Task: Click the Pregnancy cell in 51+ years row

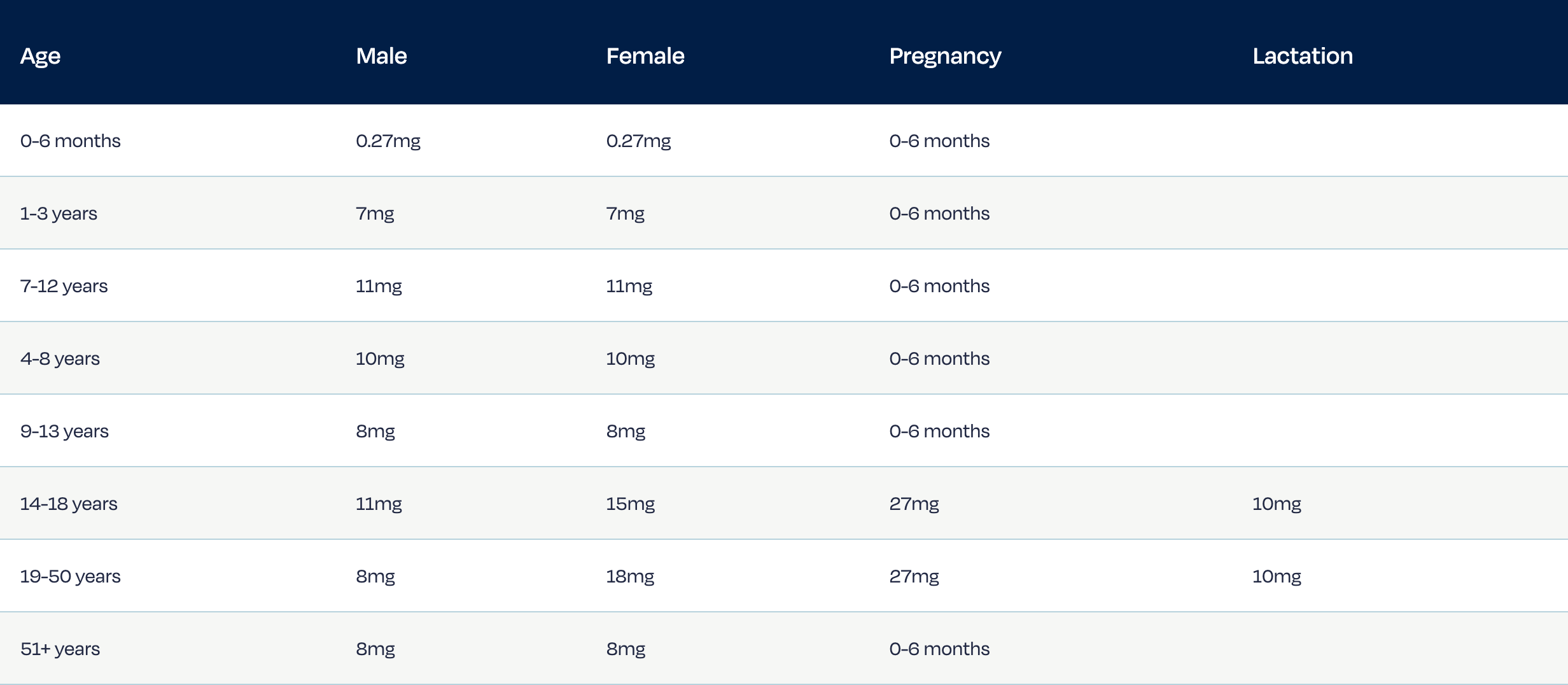Action: 939,649
